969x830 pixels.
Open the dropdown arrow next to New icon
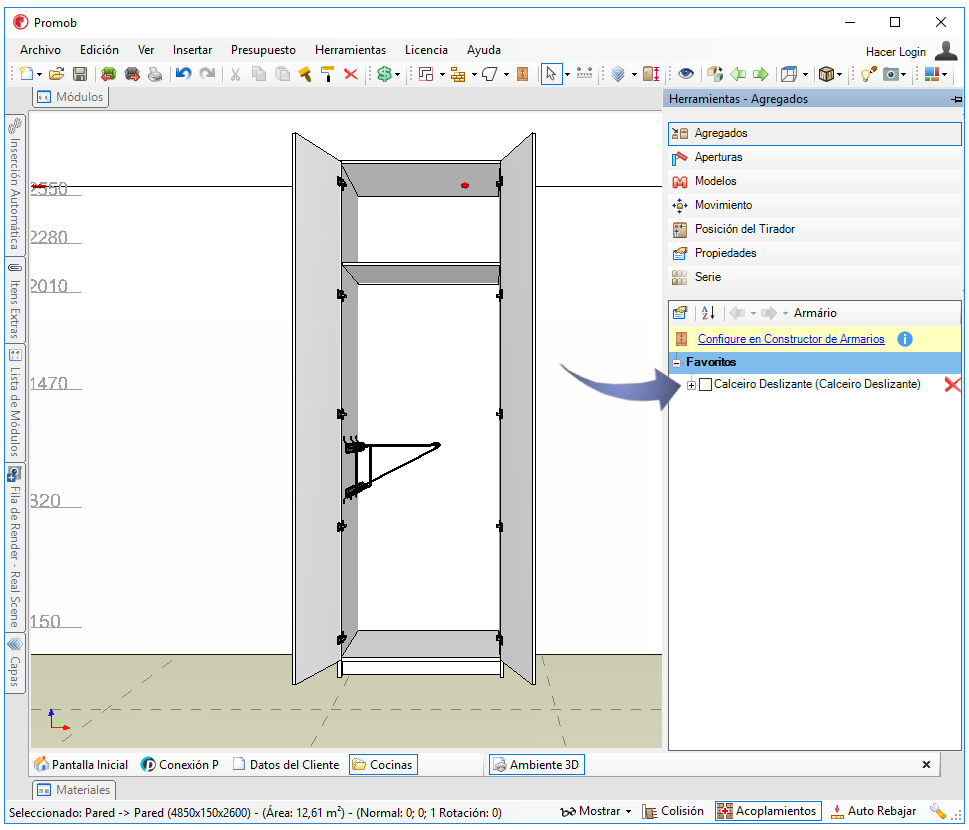point(39,75)
